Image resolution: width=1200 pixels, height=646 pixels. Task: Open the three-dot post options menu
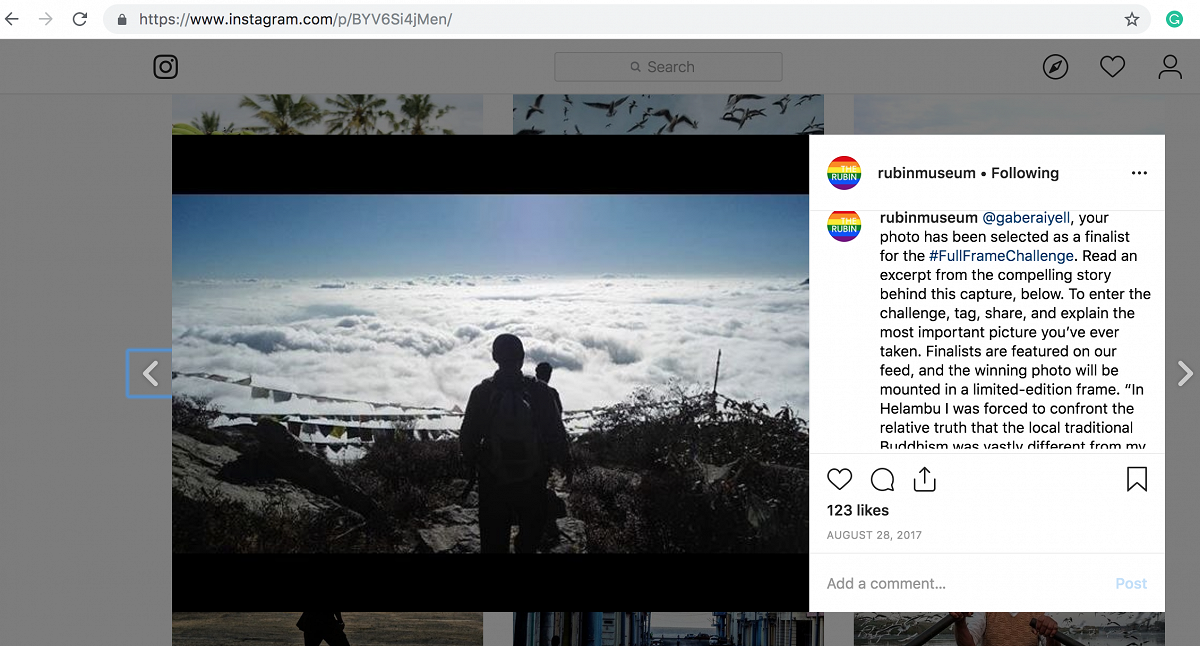[1139, 173]
